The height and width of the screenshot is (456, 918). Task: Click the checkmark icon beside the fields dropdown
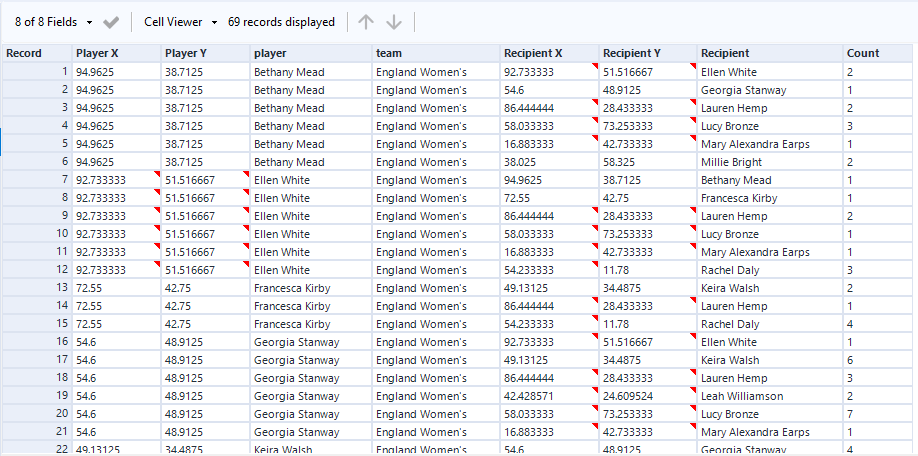click(x=111, y=22)
